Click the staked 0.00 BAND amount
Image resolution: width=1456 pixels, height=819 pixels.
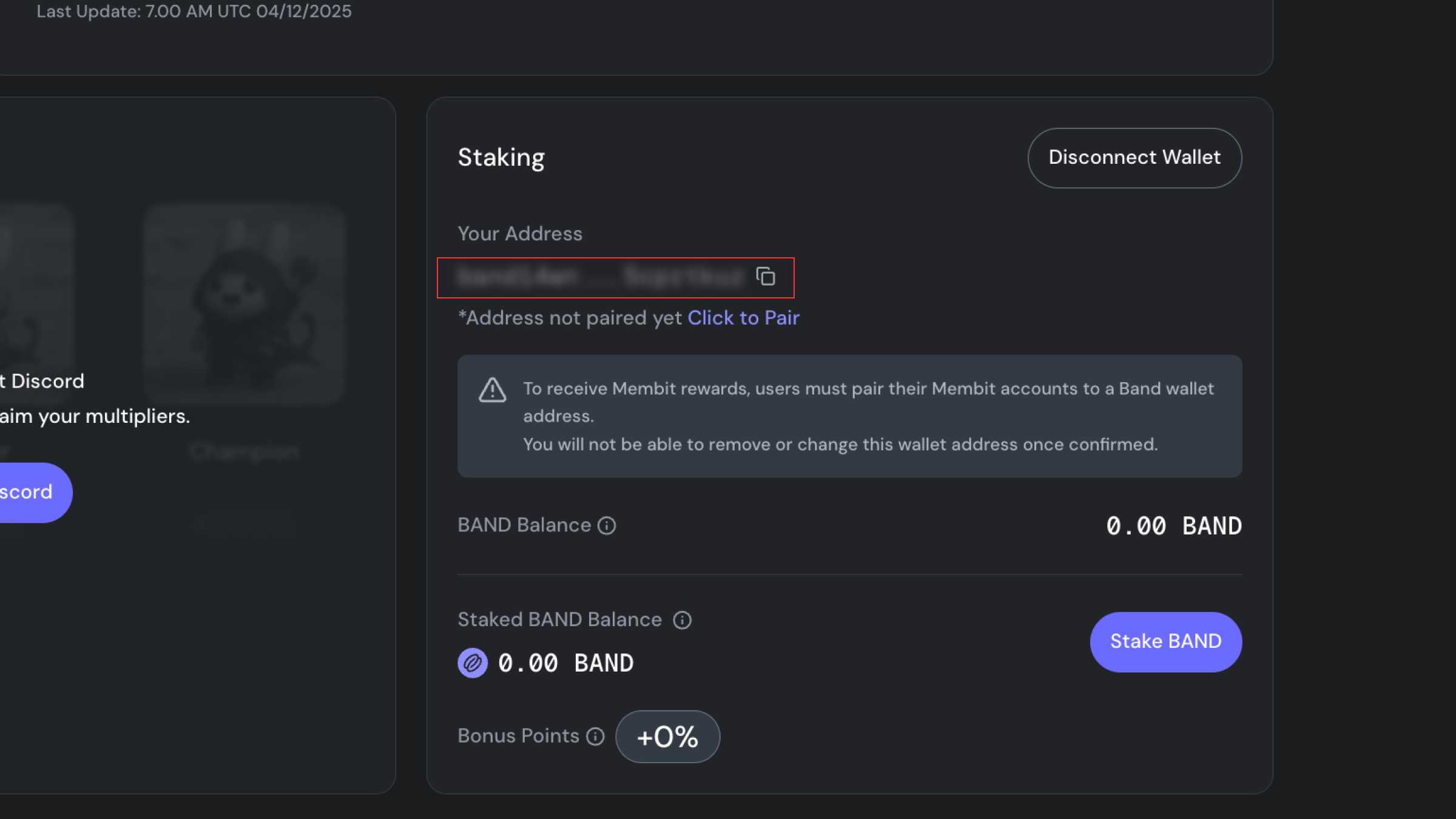pyautogui.click(x=565, y=663)
